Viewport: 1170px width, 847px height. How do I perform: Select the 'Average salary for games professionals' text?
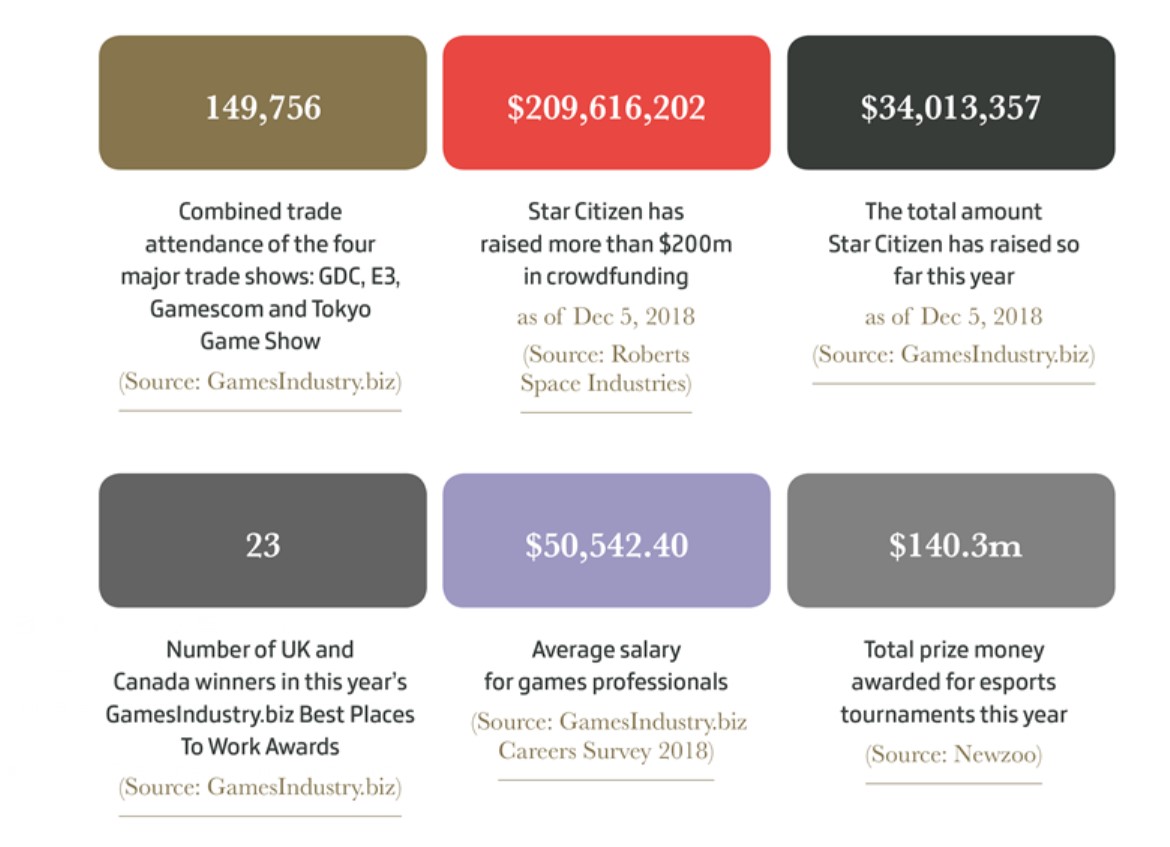pyautogui.click(x=606, y=666)
